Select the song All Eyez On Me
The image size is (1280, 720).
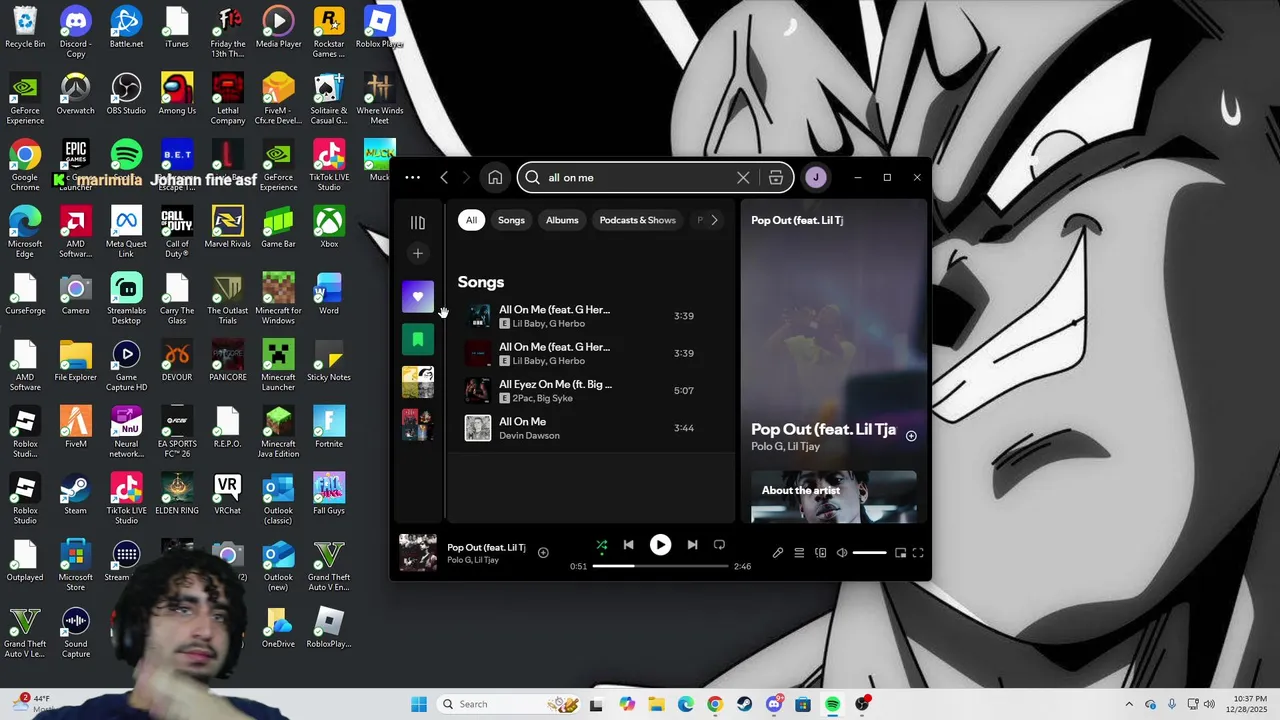[x=591, y=391]
